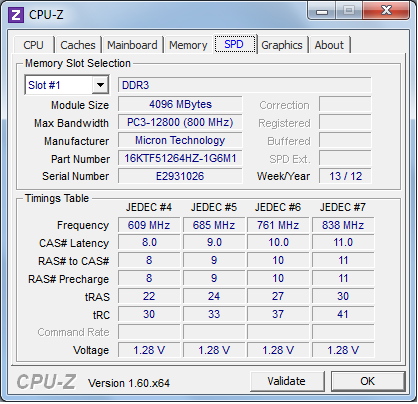Open the Memory tab
The height and width of the screenshot is (404, 418).
(188, 45)
